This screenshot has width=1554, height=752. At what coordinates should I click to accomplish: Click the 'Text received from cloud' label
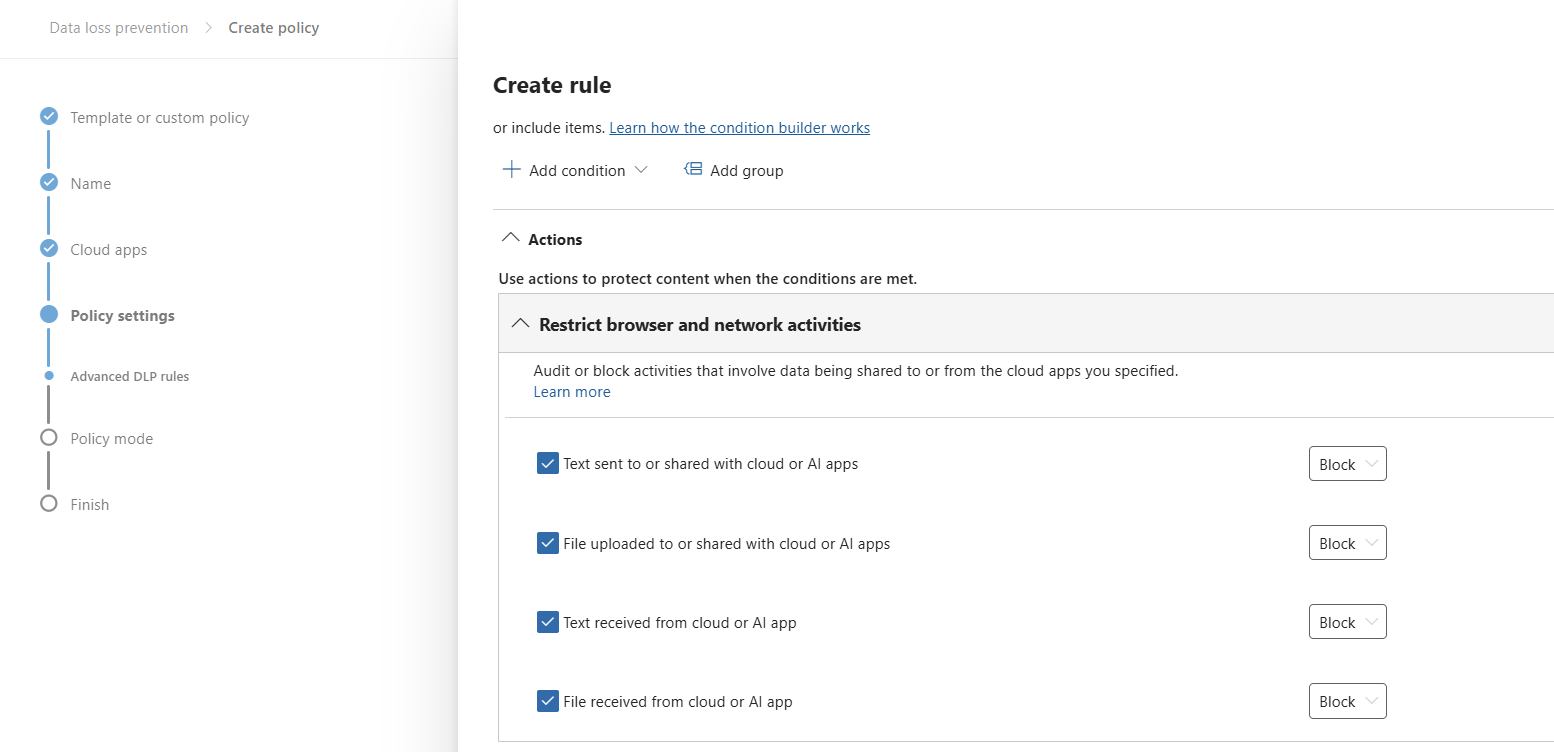tap(680, 623)
